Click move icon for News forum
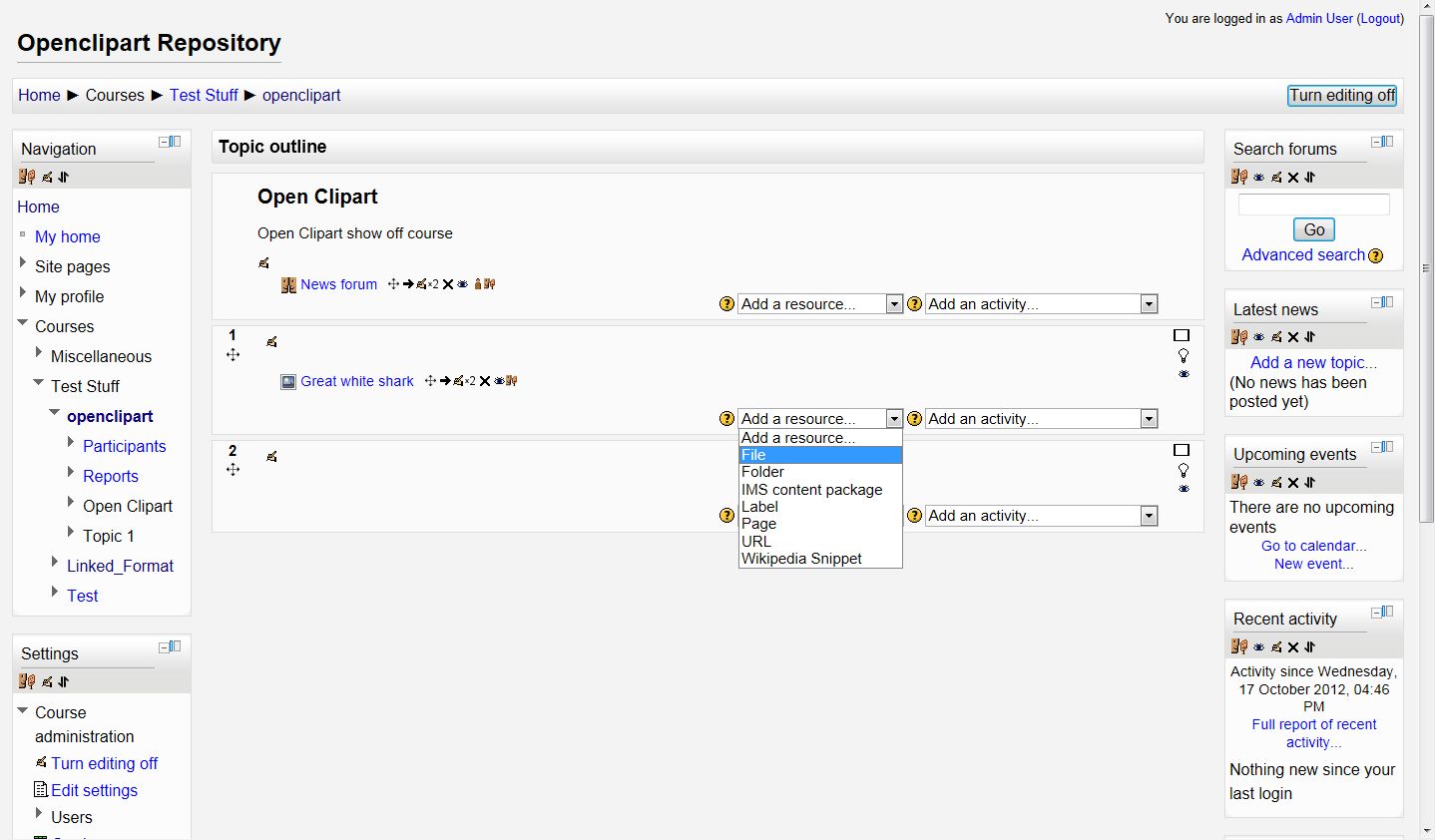 coord(393,284)
